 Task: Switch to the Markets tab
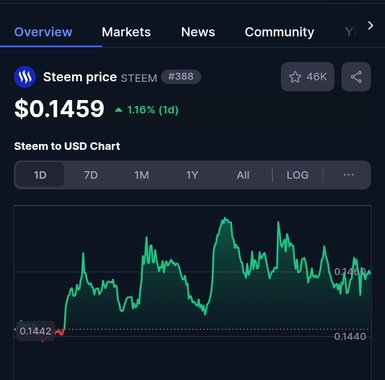126,32
